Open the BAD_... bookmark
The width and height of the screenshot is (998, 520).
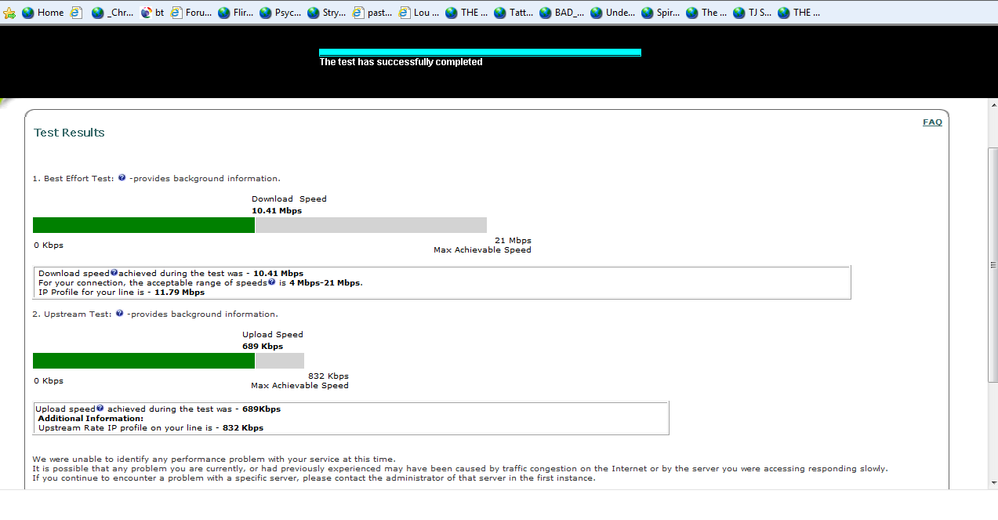562,13
